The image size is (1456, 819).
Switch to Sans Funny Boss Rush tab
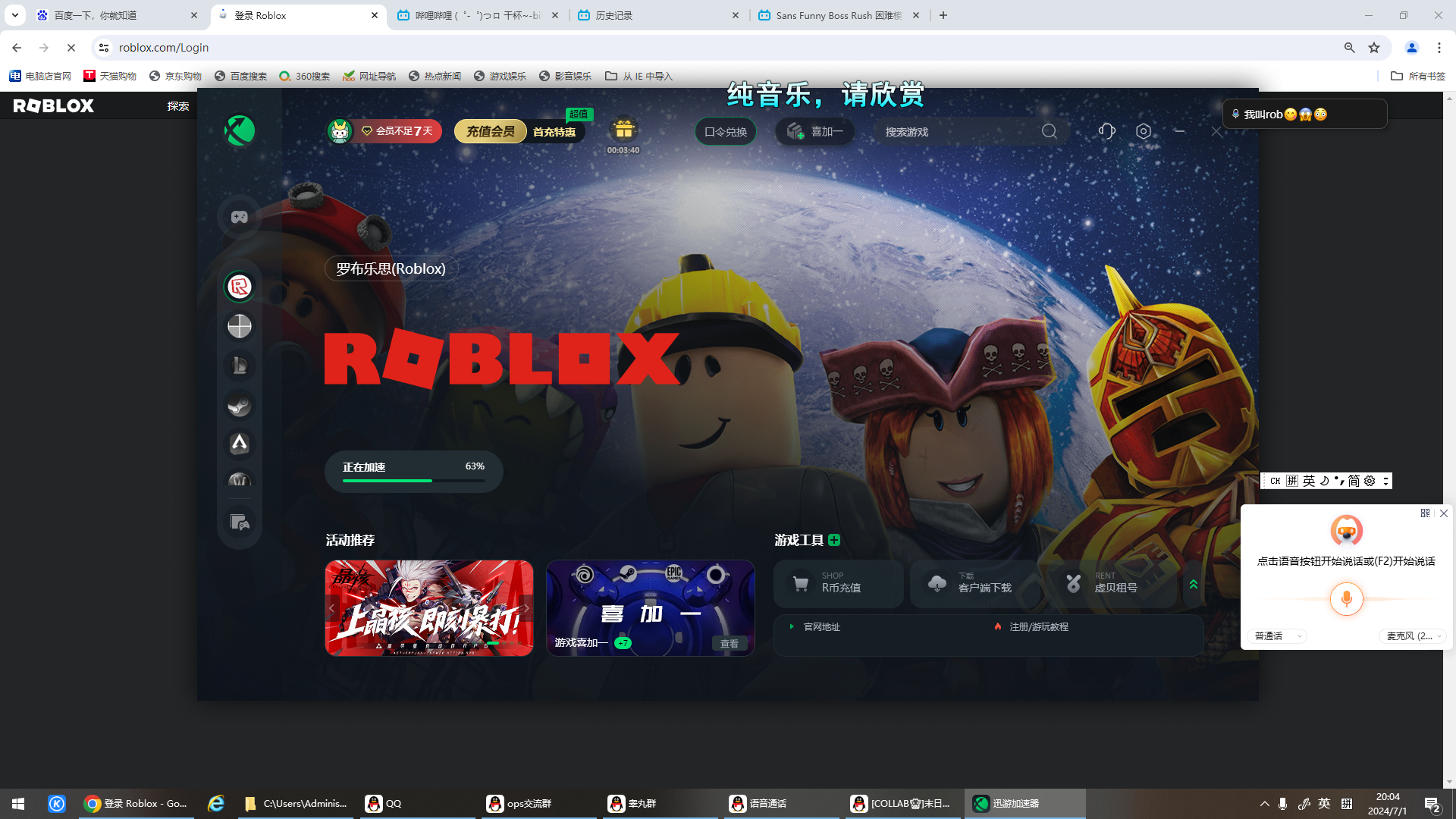[839, 15]
